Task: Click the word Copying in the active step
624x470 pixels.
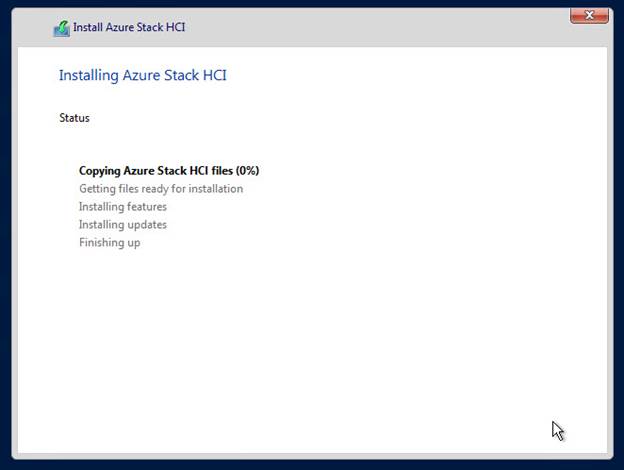Action: (x=99, y=171)
